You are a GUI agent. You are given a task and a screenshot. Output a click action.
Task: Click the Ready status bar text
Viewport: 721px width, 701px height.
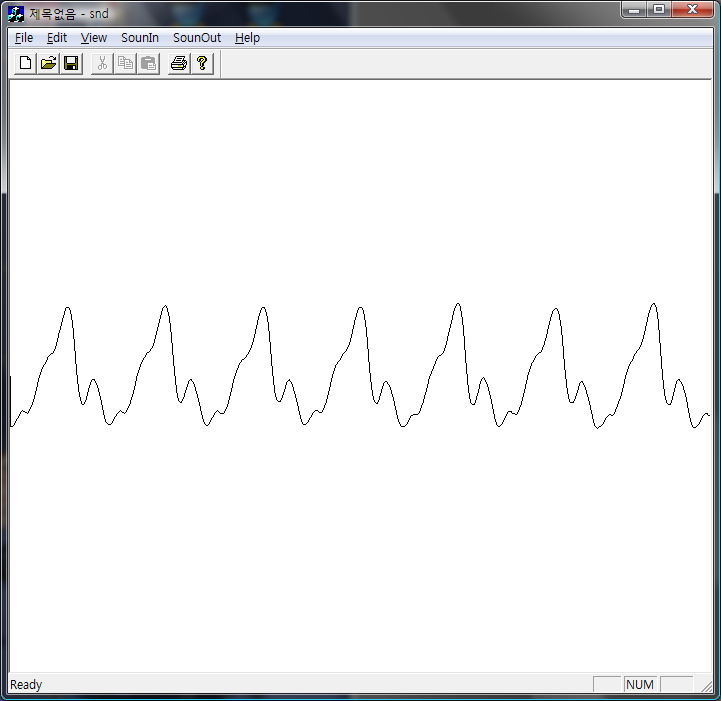tap(26, 685)
